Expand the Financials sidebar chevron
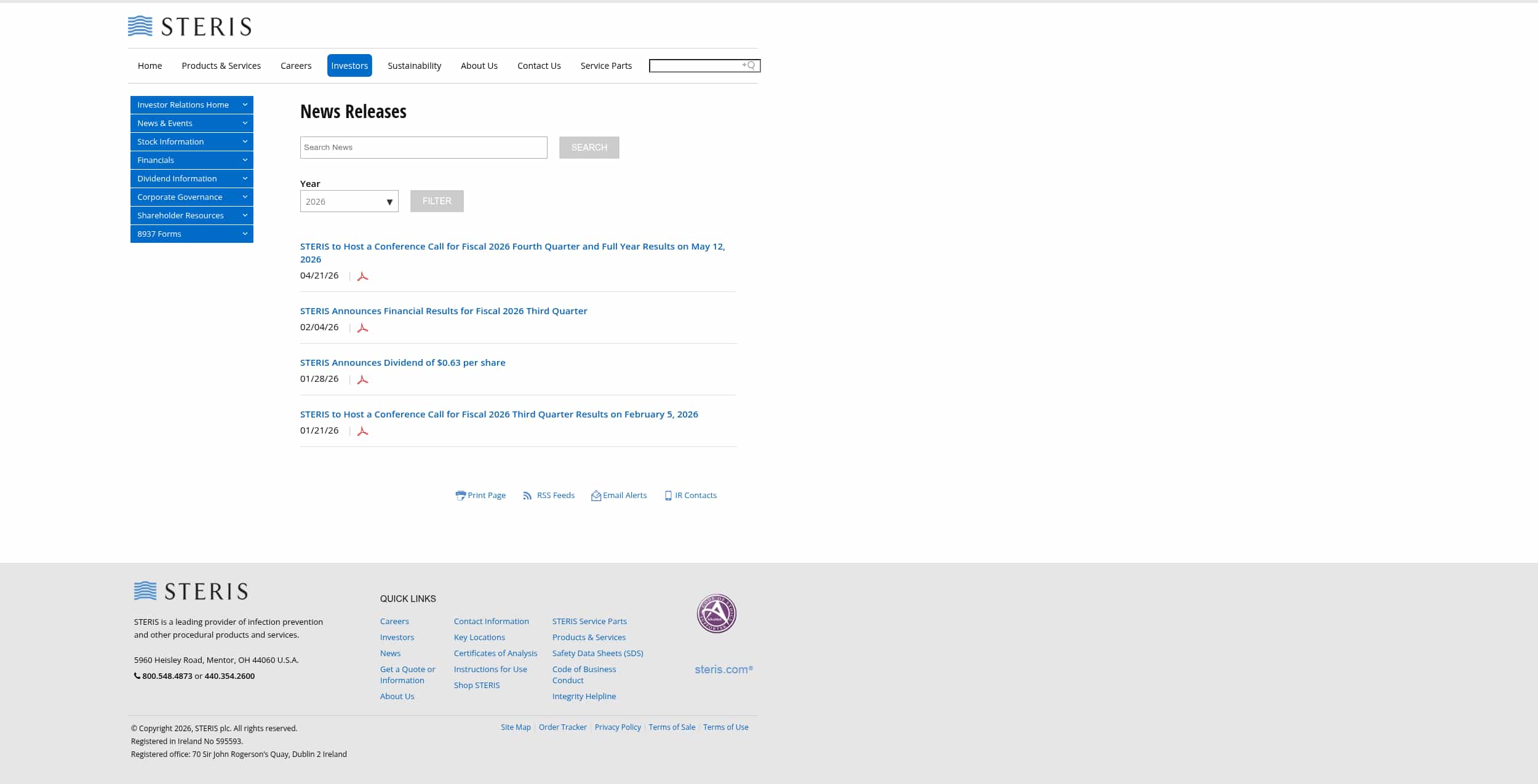The width and height of the screenshot is (1538, 784). tap(245, 160)
